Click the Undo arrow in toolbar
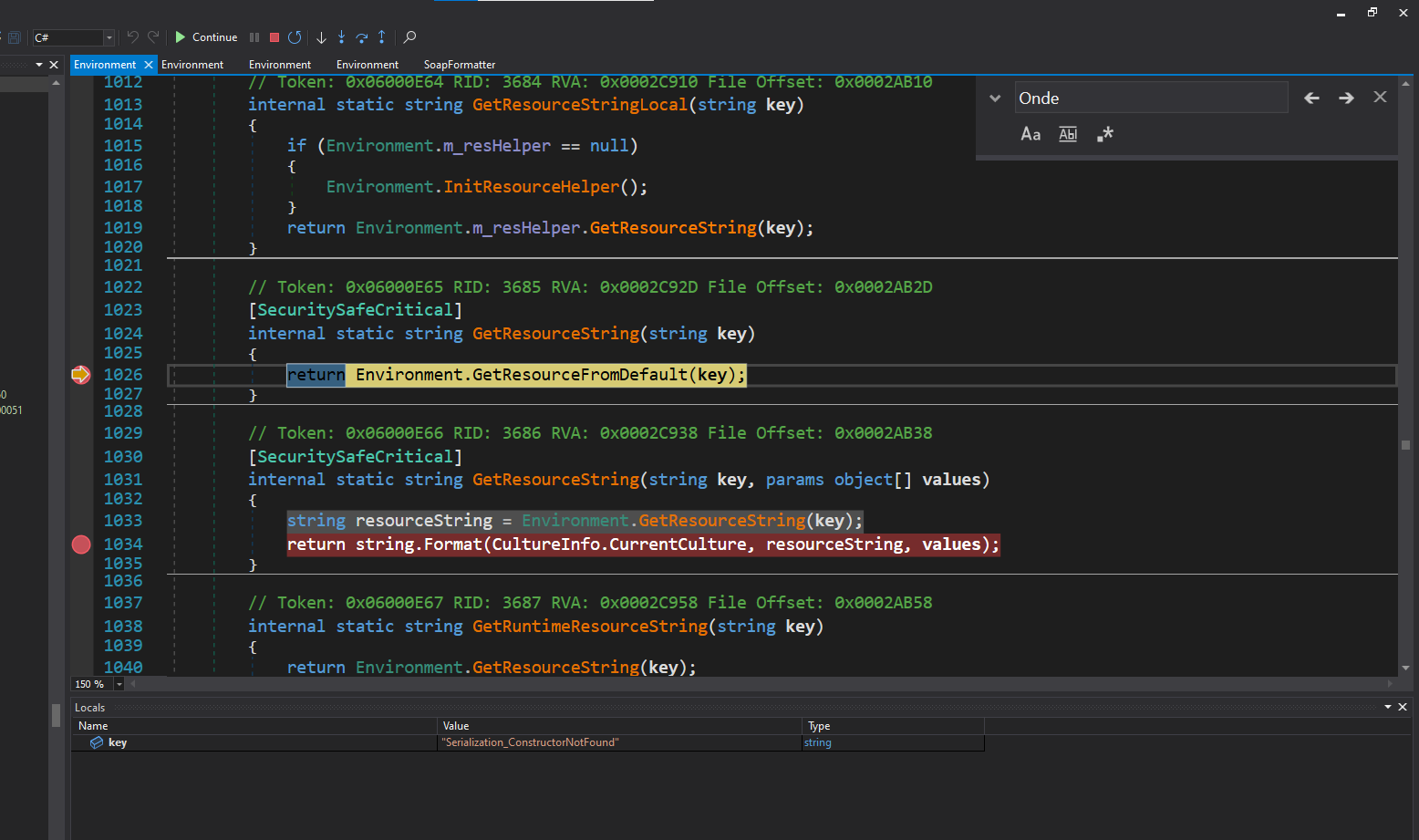 point(133,37)
